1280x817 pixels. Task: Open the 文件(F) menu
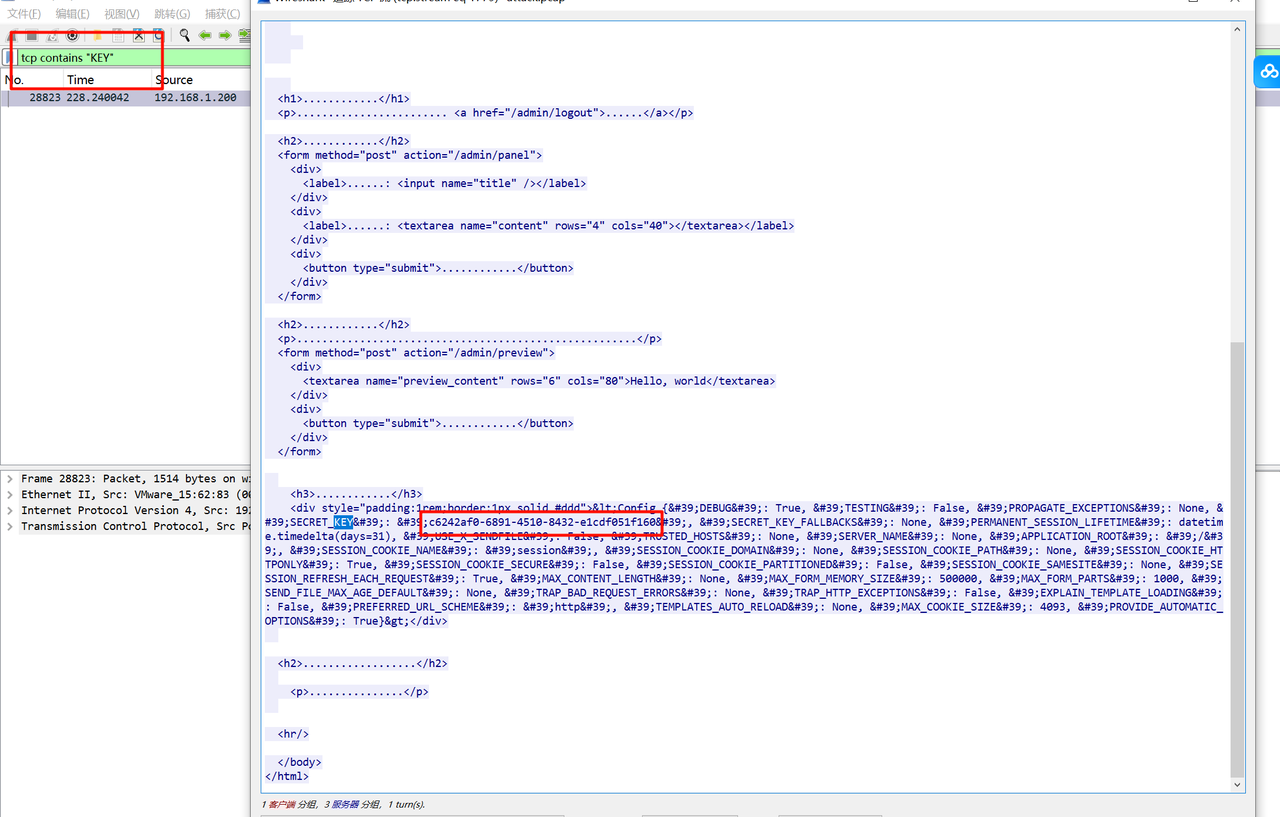point(24,14)
